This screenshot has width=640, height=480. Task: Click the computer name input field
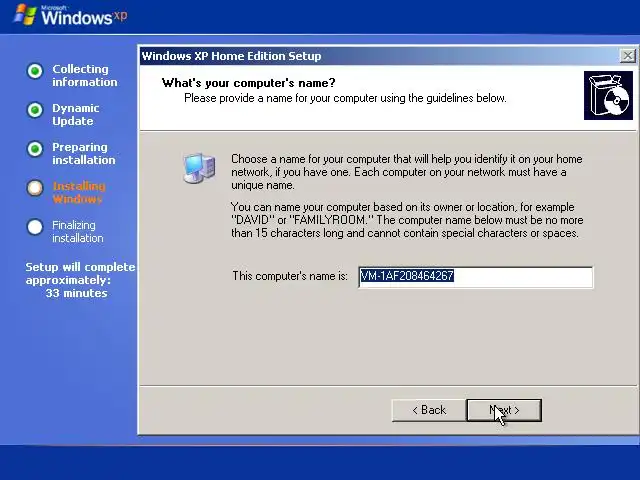(476, 277)
